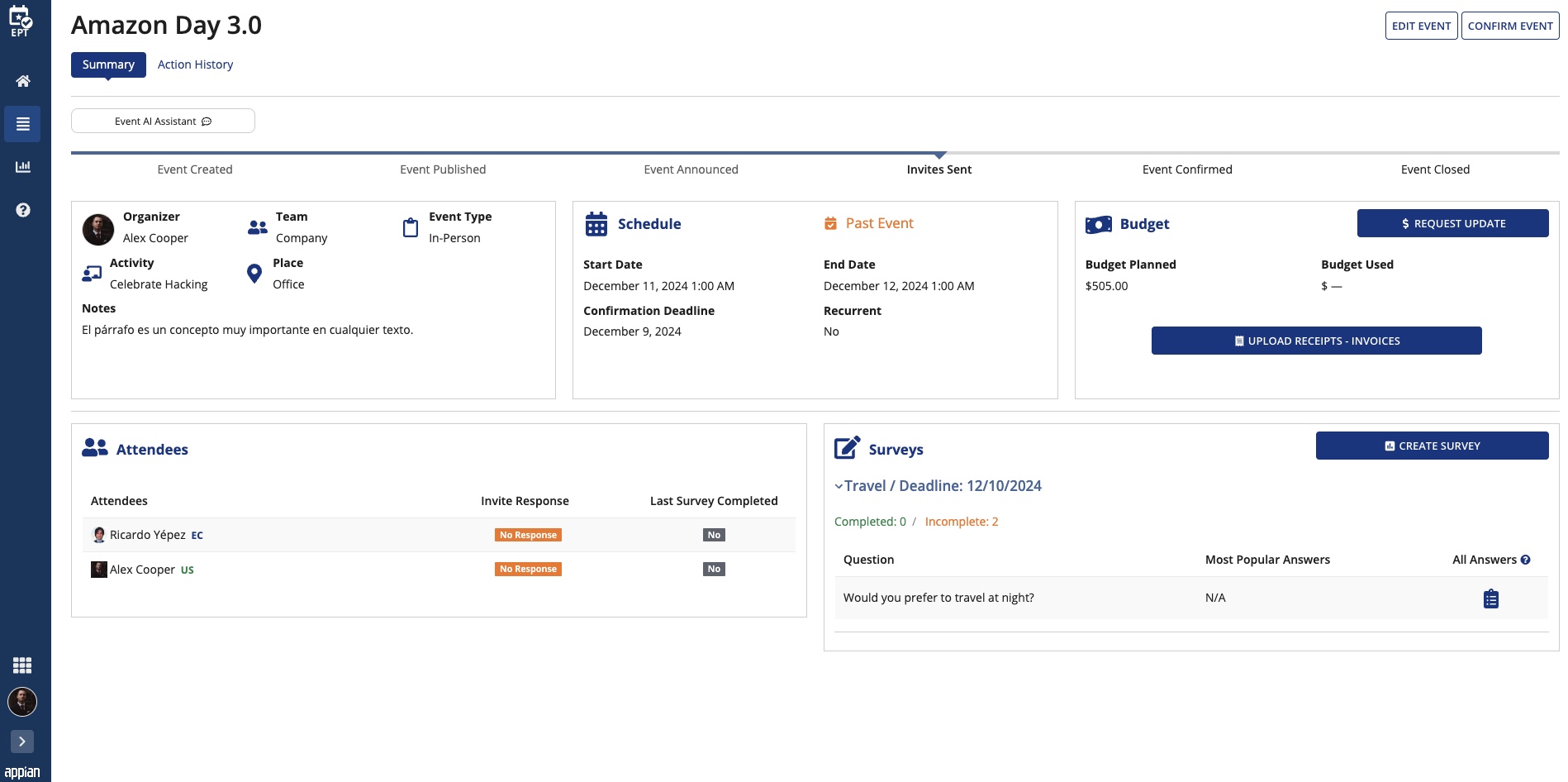Click the Create Survey button

pyautogui.click(x=1433, y=446)
